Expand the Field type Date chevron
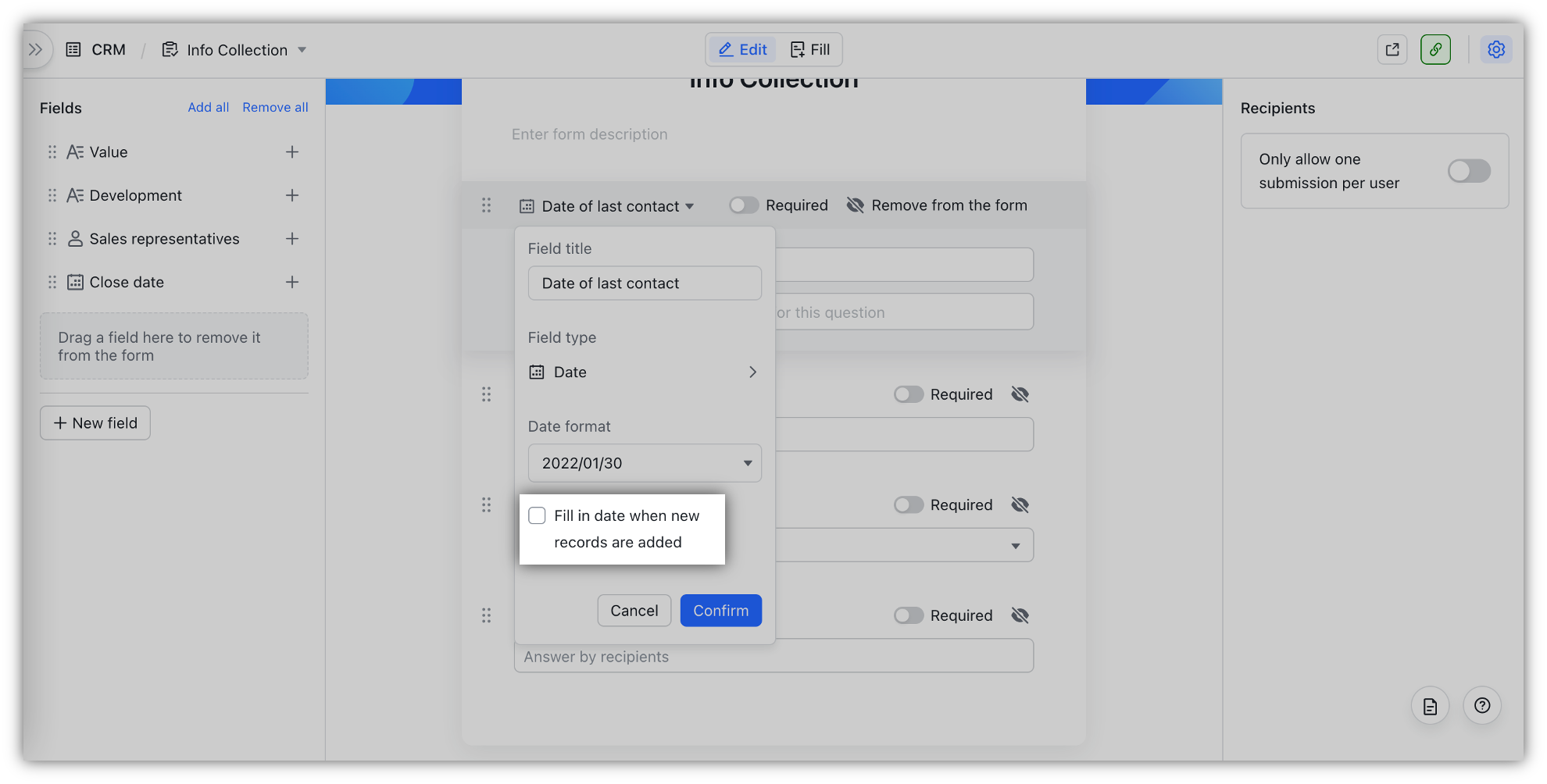 tap(752, 372)
